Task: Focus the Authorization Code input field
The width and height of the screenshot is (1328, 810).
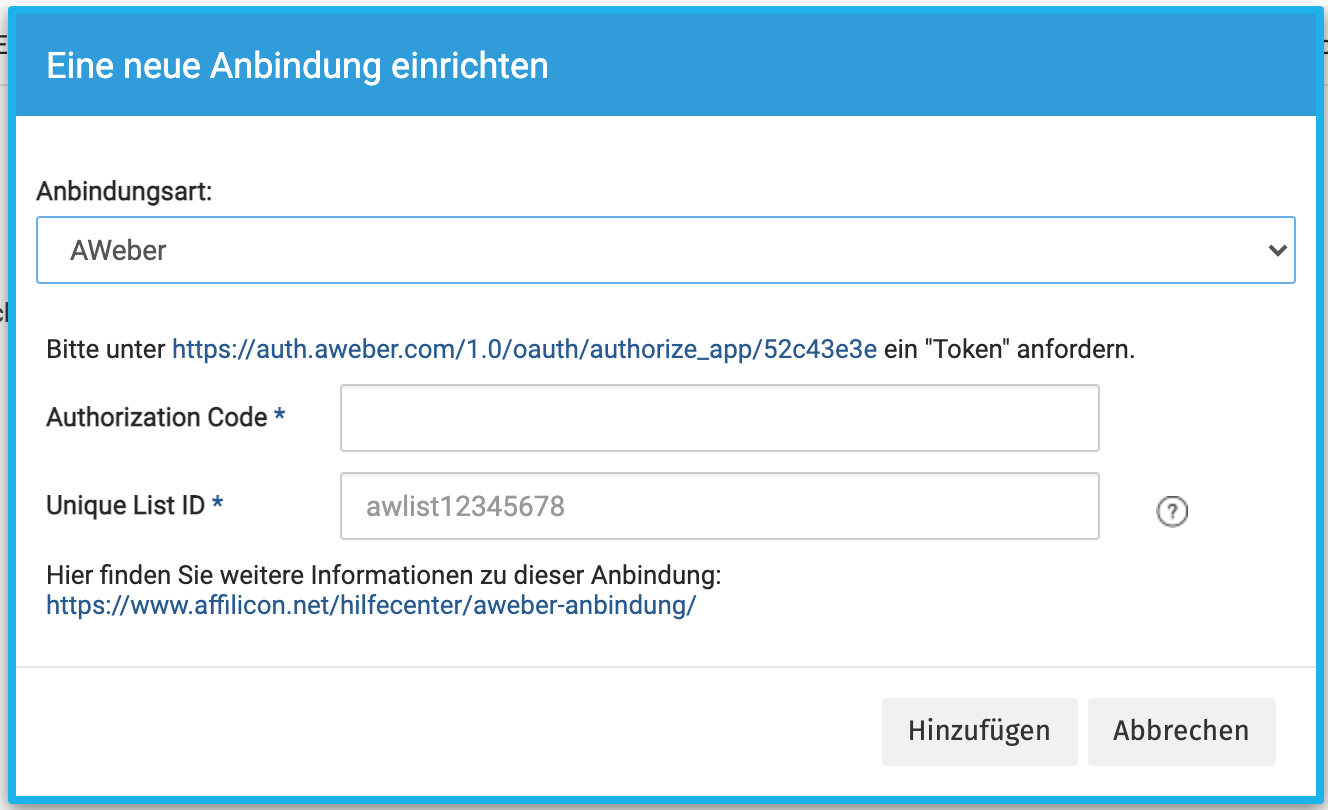Action: pos(720,418)
